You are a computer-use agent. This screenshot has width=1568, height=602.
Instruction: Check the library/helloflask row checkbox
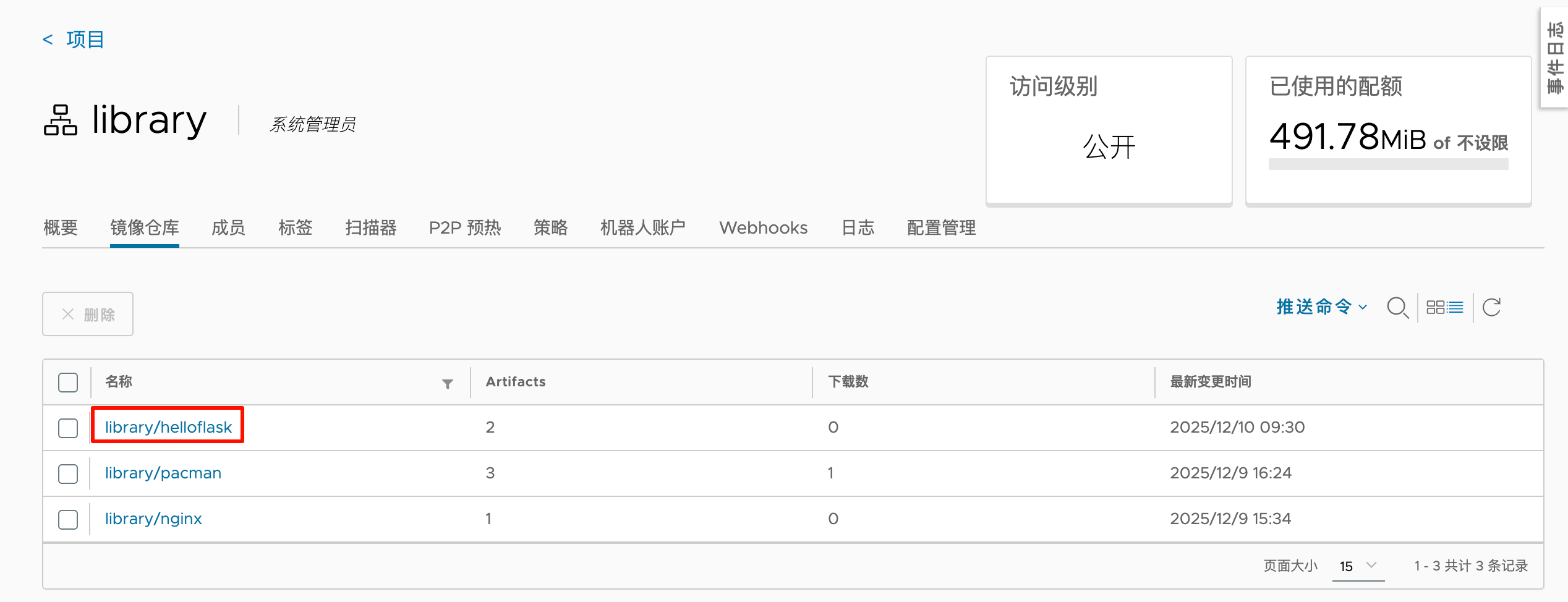tap(67, 428)
